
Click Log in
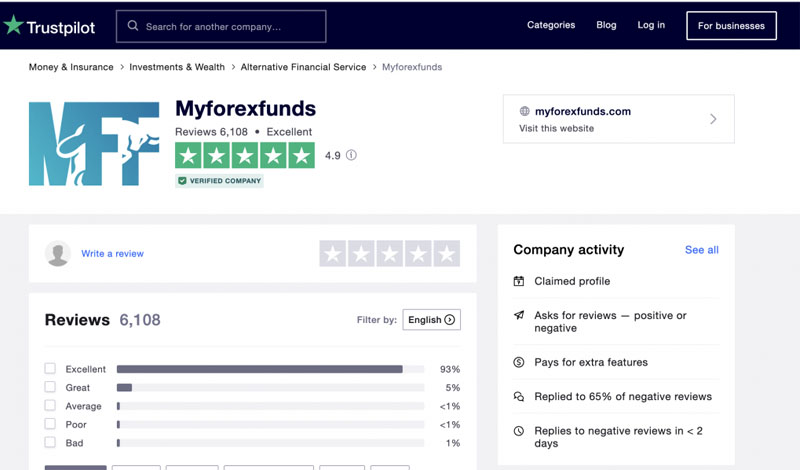(x=651, y=25)
